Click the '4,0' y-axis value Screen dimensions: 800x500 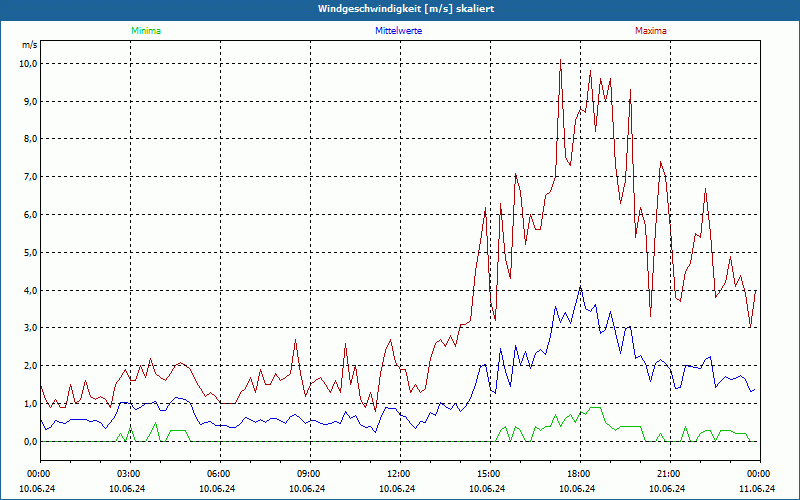point(30,290)
